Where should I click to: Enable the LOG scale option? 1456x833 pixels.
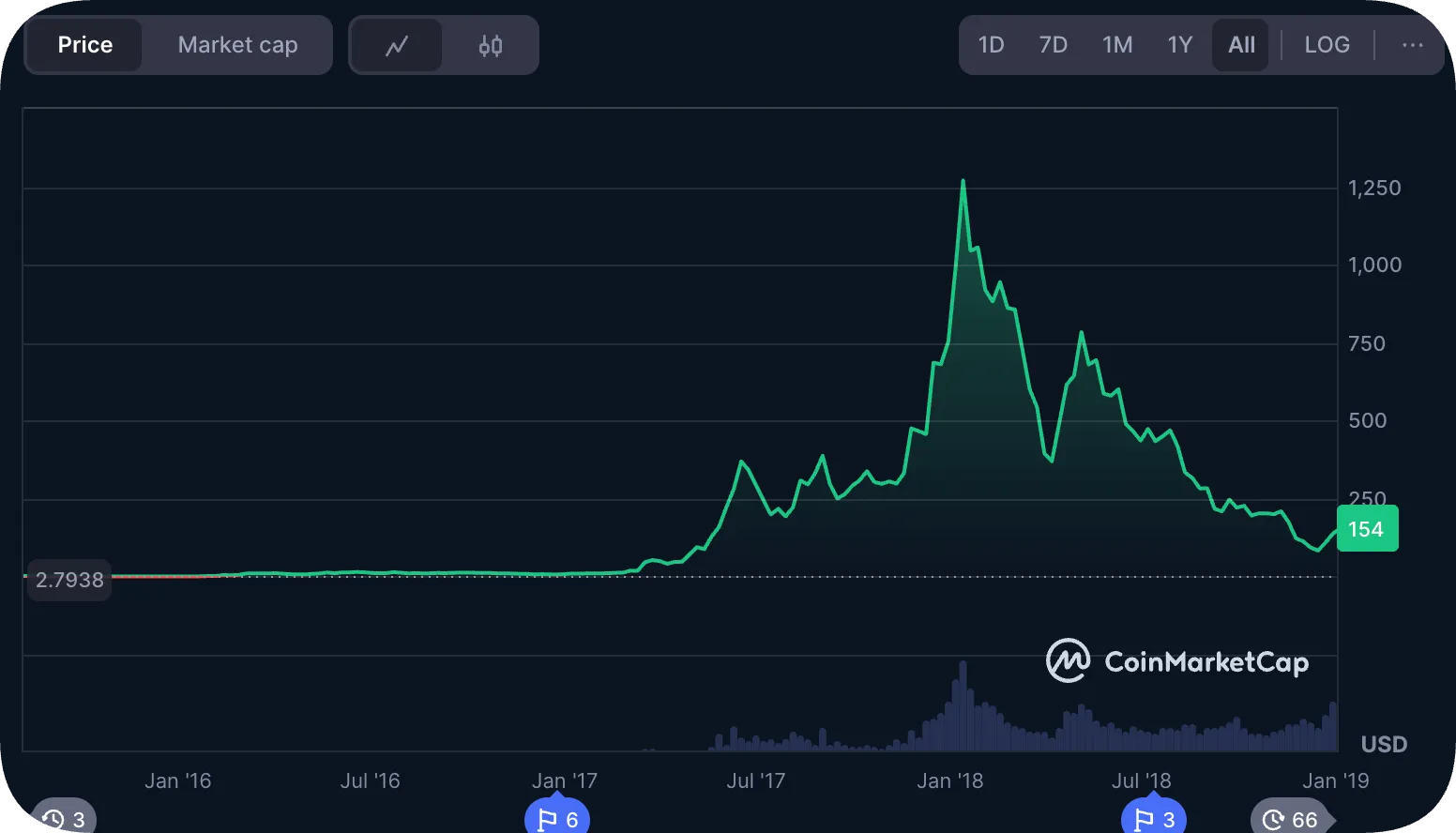[1327, 44]
